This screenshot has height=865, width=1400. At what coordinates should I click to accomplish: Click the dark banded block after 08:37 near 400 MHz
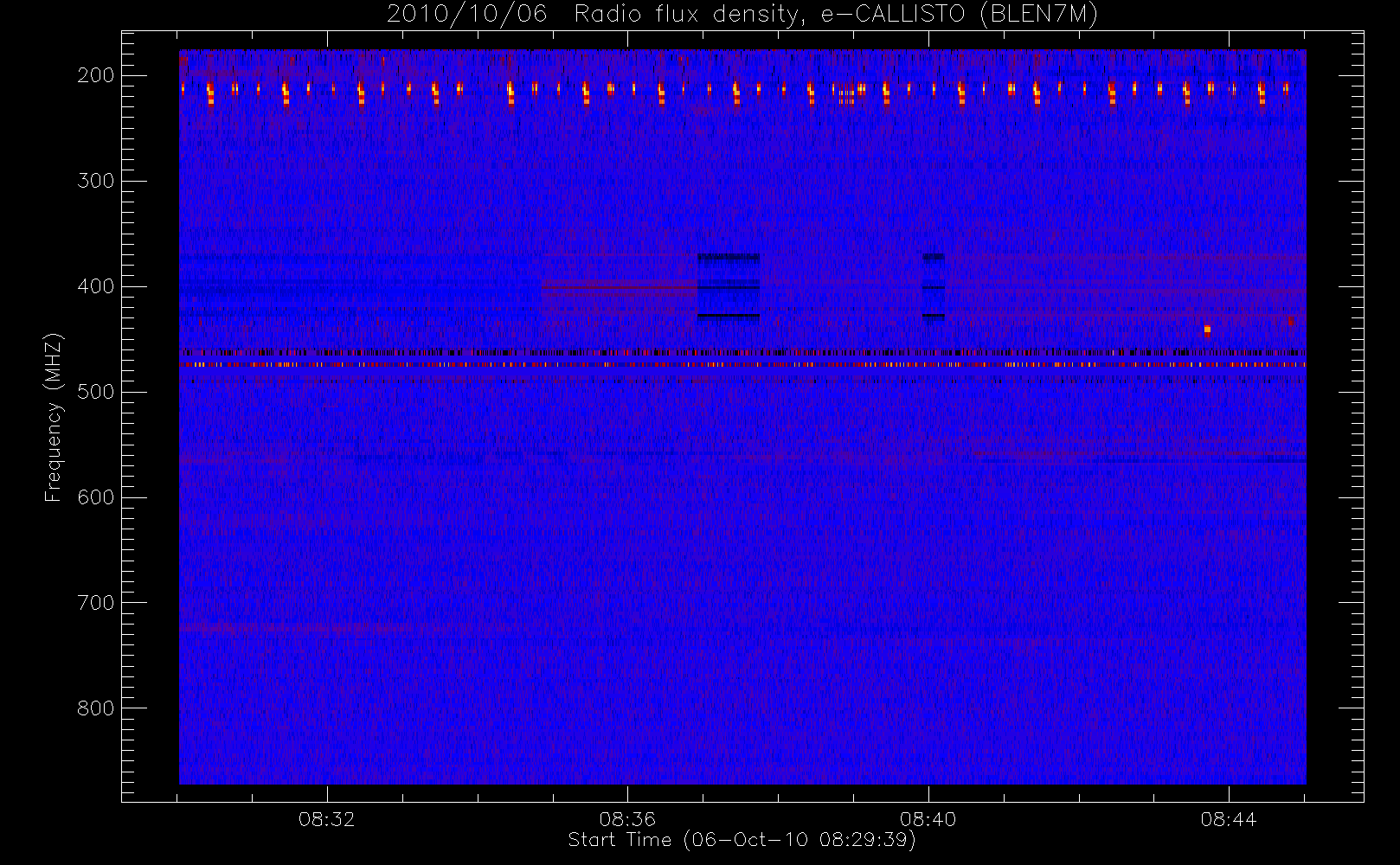point(729,287)
